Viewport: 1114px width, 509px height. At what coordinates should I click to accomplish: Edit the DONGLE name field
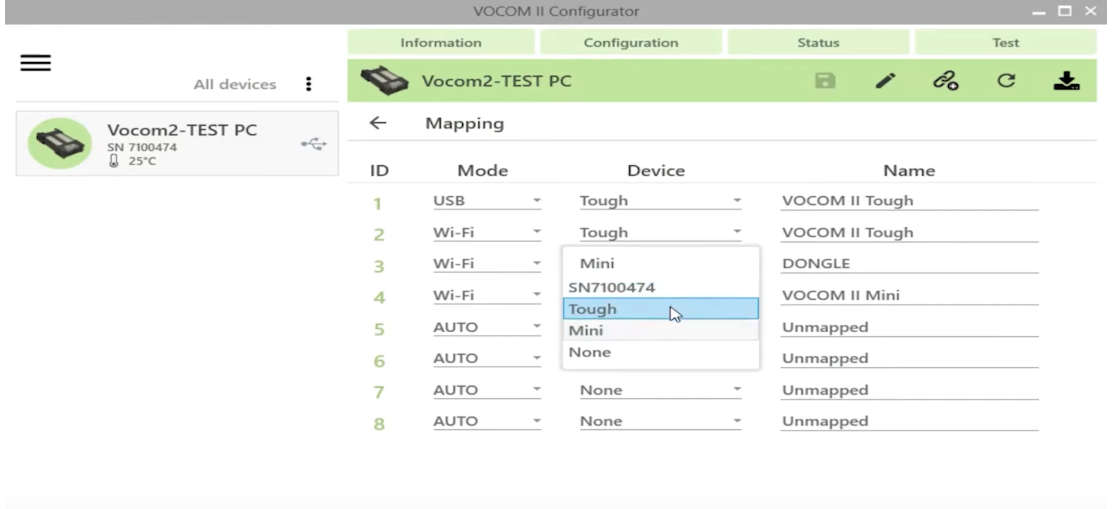[x=909, y=264]
